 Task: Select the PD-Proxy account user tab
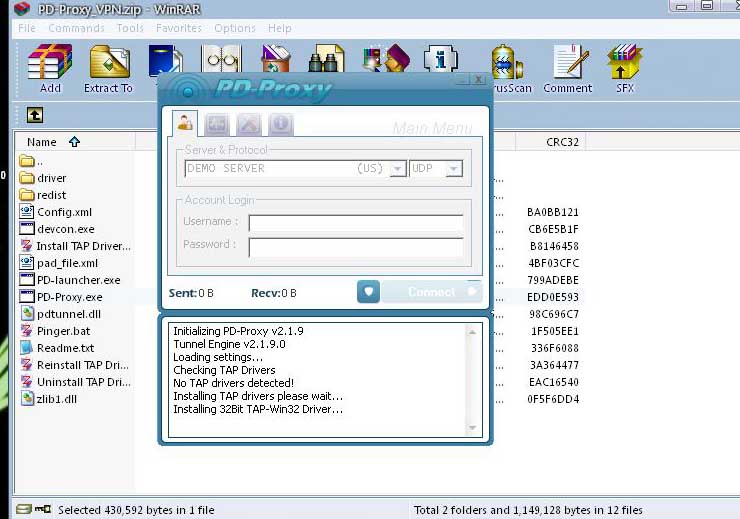185,123
